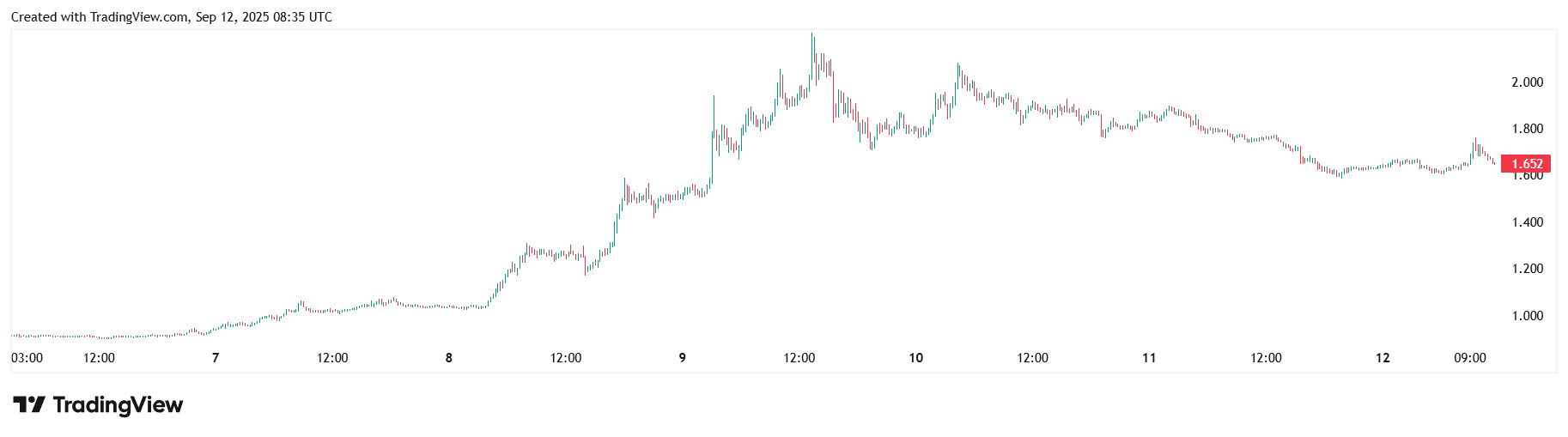Click the 12:00 label between dates 7 and 8
Image resolution: width=1568 pixels, height=437 pixels.
(332, 358)
